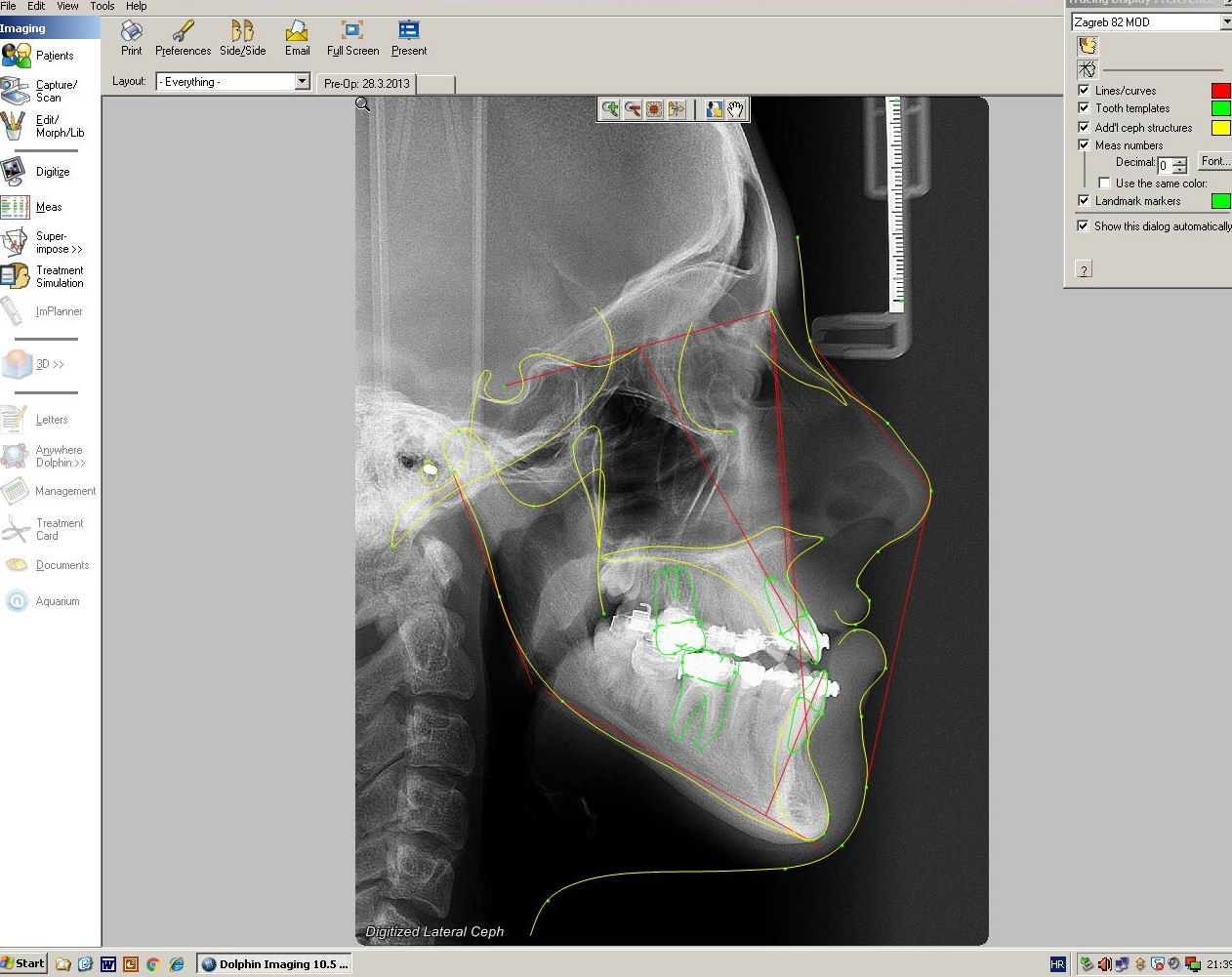The width and height of the screenshot is (1232, 977).
Task: Open the Tools menu
Action: coord(103,6)
